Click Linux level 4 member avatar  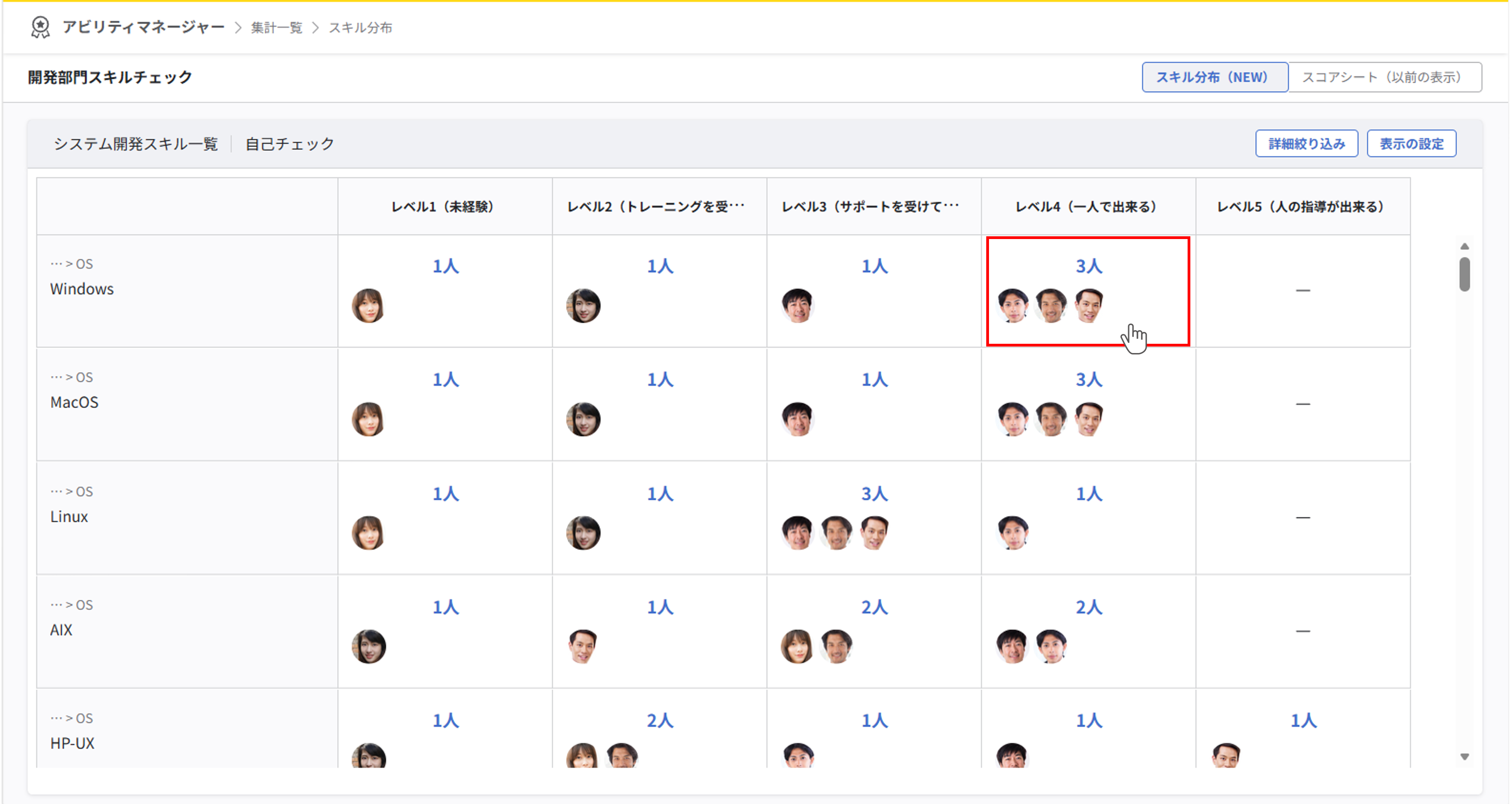1013,533
